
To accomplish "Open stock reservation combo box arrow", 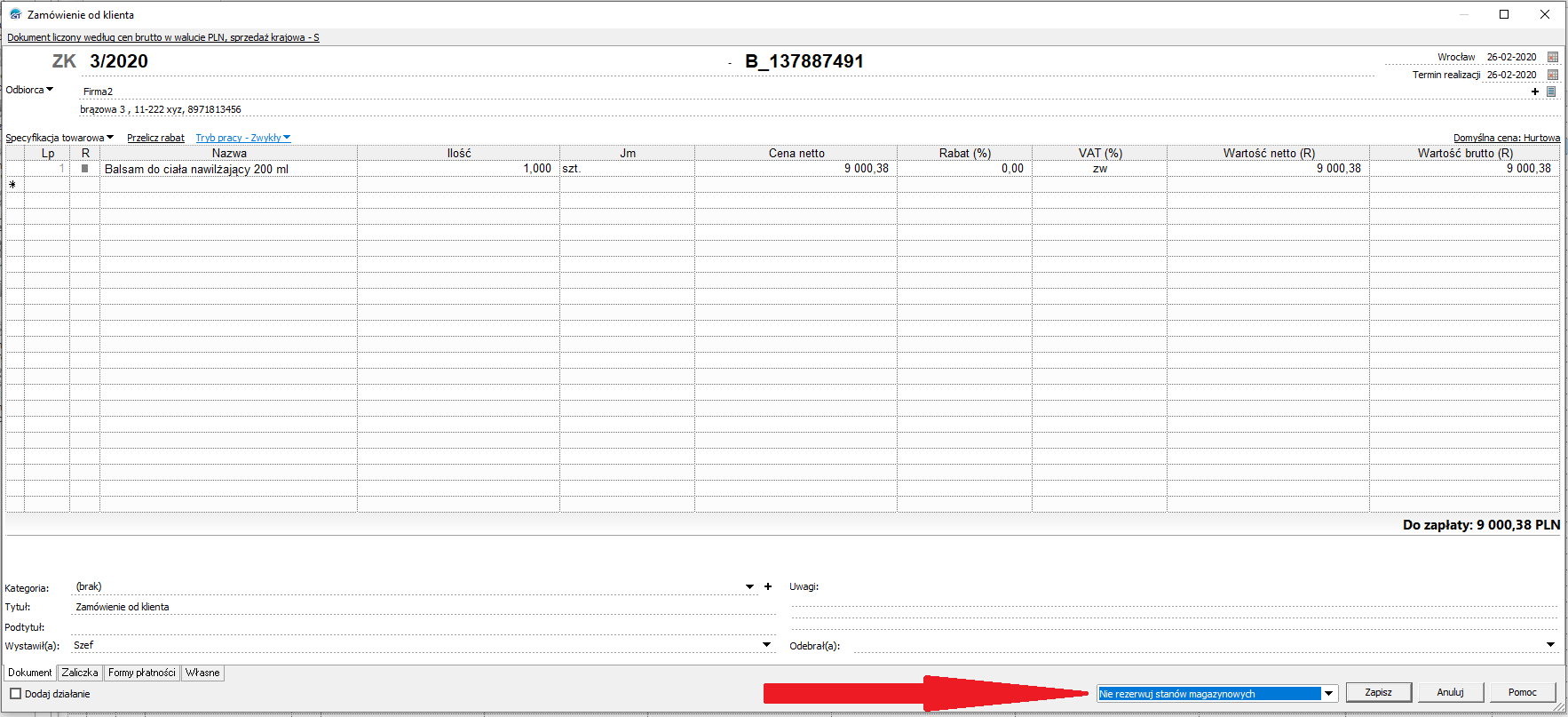I will (x=1329, y=694).
